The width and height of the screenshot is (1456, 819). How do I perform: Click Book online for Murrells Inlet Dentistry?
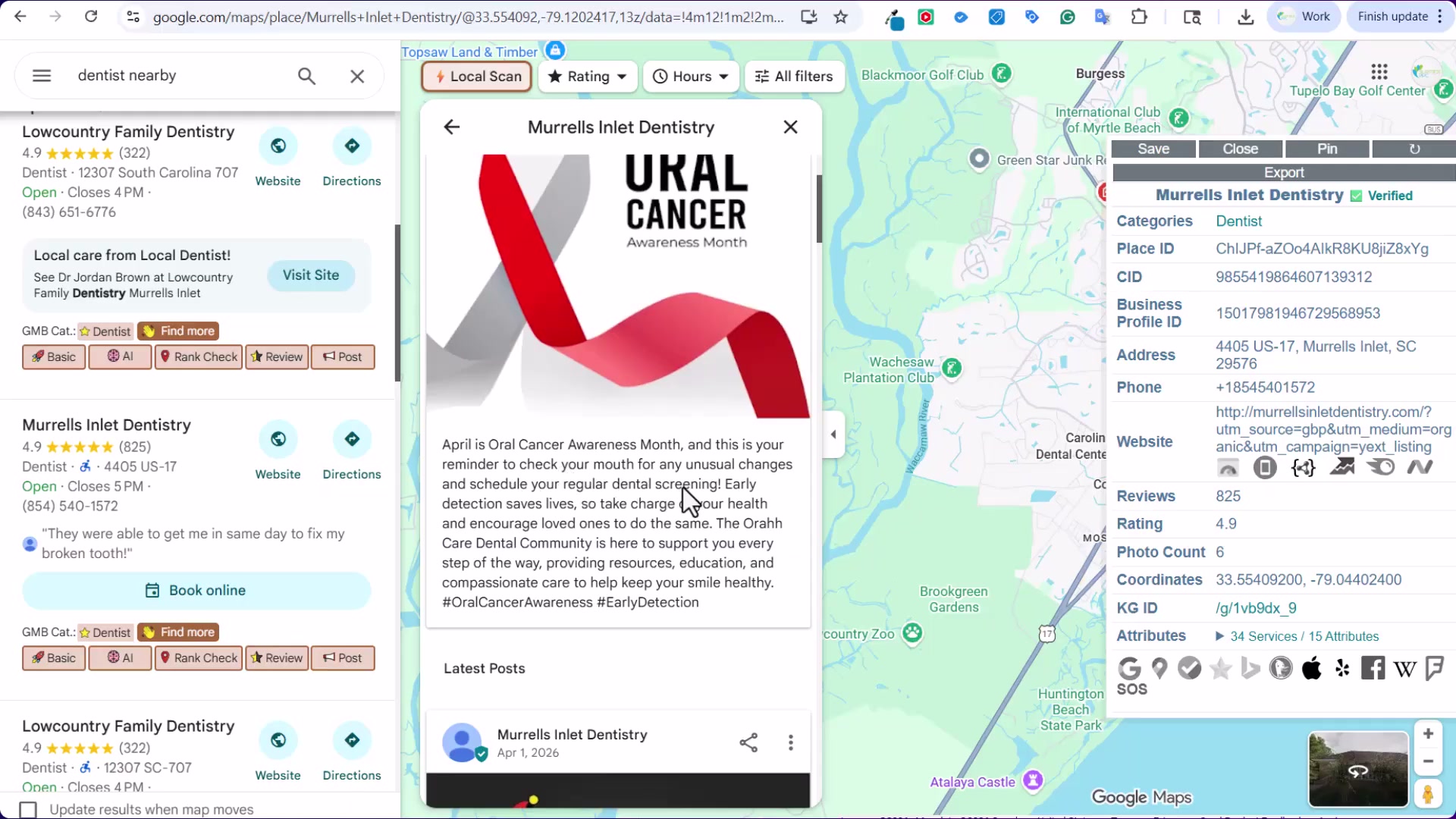pyautogui.click(x=196, y=591)
